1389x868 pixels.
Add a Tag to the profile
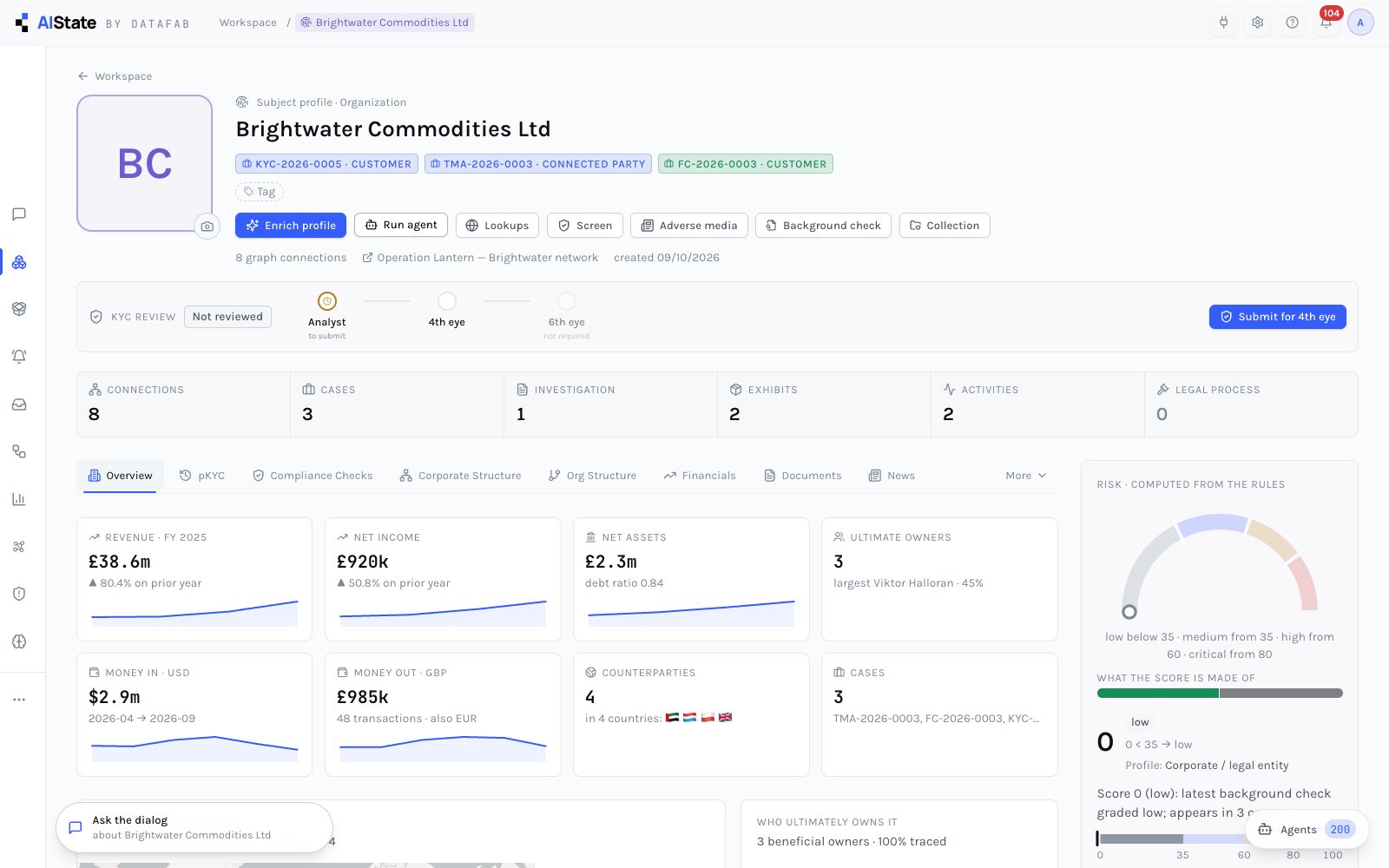[260, 192]
